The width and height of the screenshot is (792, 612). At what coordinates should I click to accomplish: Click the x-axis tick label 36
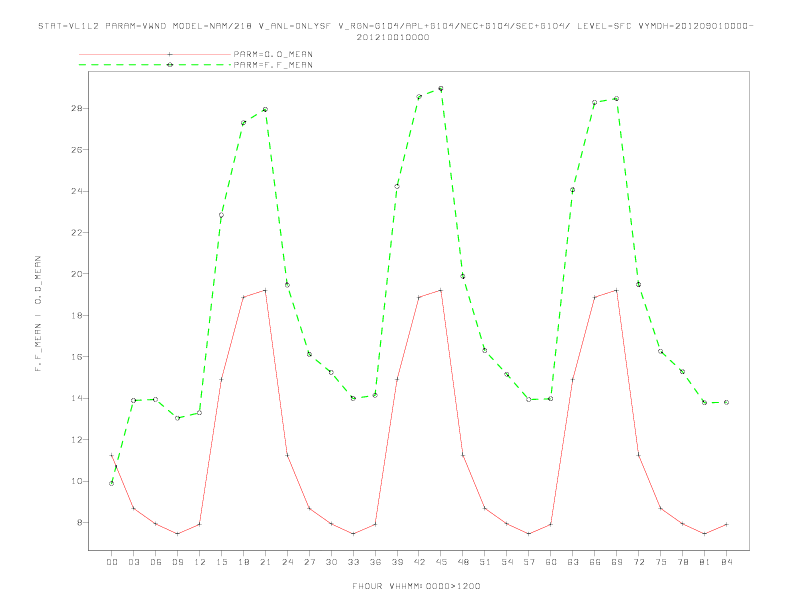coord(375,562)
